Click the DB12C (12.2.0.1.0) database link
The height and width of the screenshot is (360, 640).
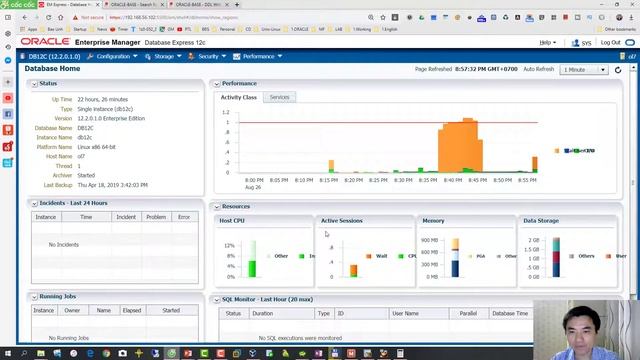point(54,56)
